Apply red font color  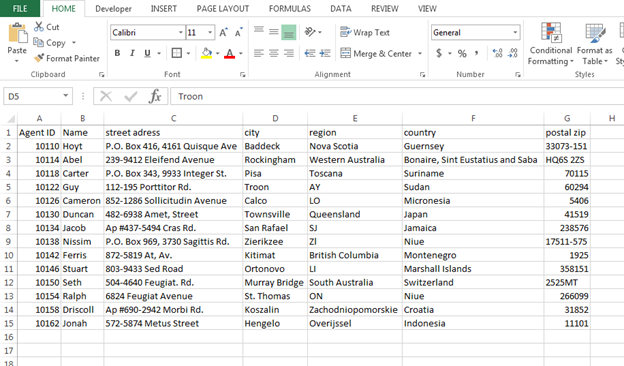230,53
